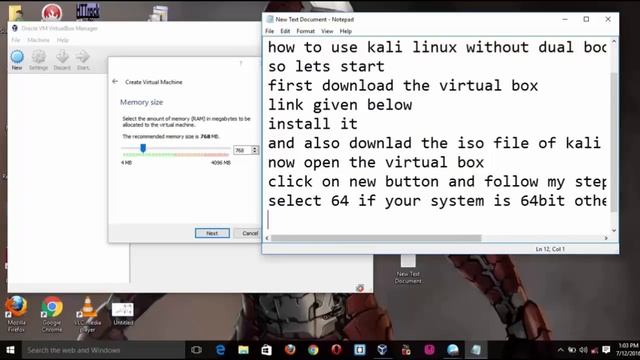Switch to VirtualBox cube icon on taskbar
The height and width of the screenshot is (360, 640).
pyautogui.click(x=382, y=350)
